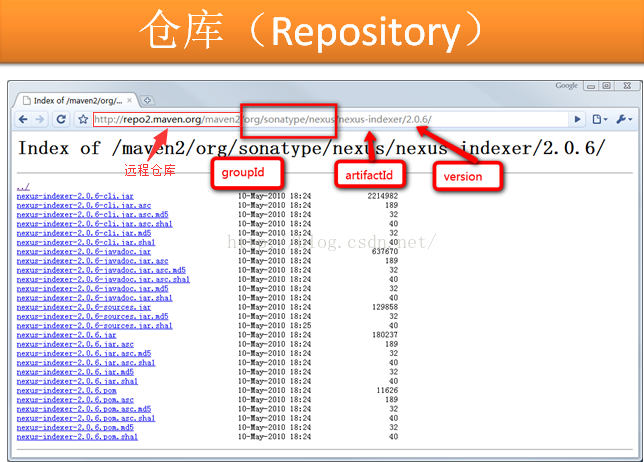Open nexus-indexer-2.0.6.jar.asc link
Screen dimensions: 644x462
(75, 344)
